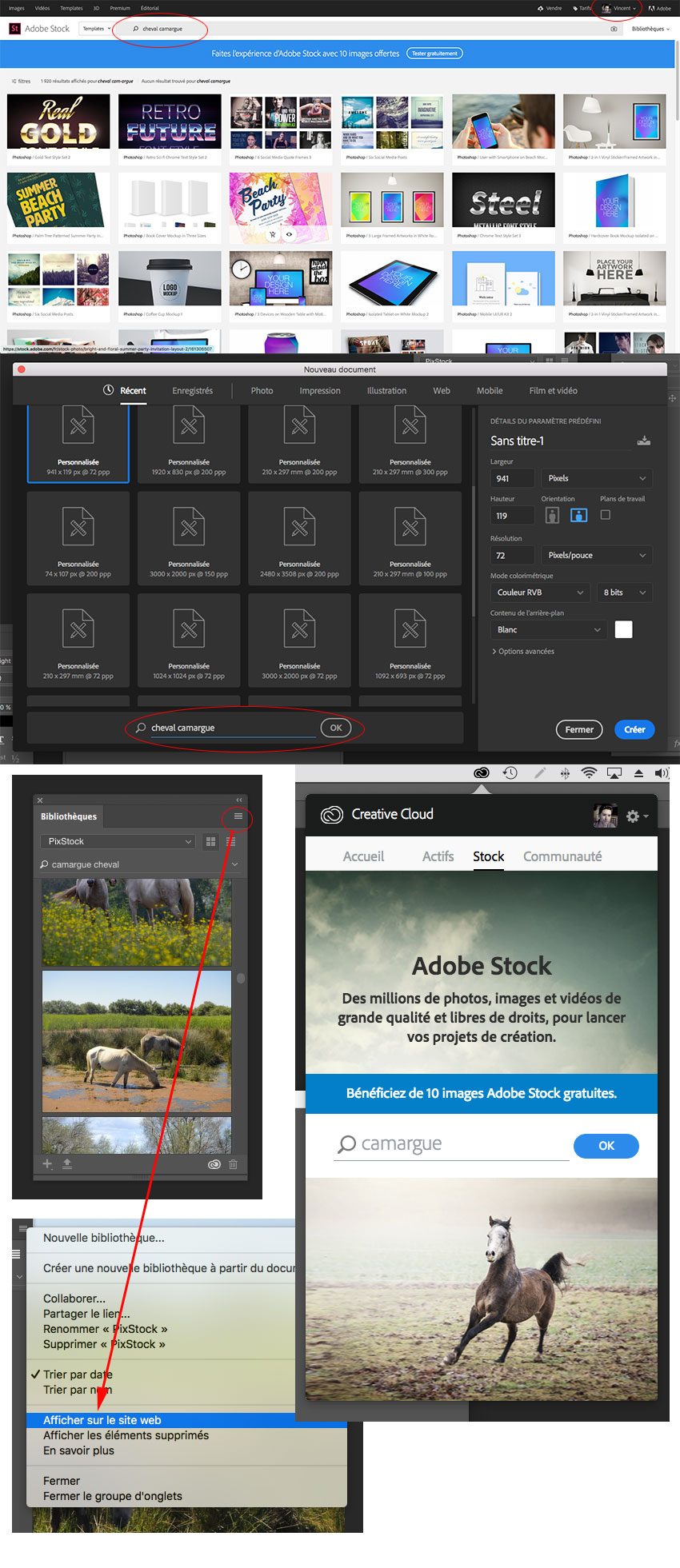Open the PixStock library dropdown
The image size is (680, 1568).
coord(118,841)
